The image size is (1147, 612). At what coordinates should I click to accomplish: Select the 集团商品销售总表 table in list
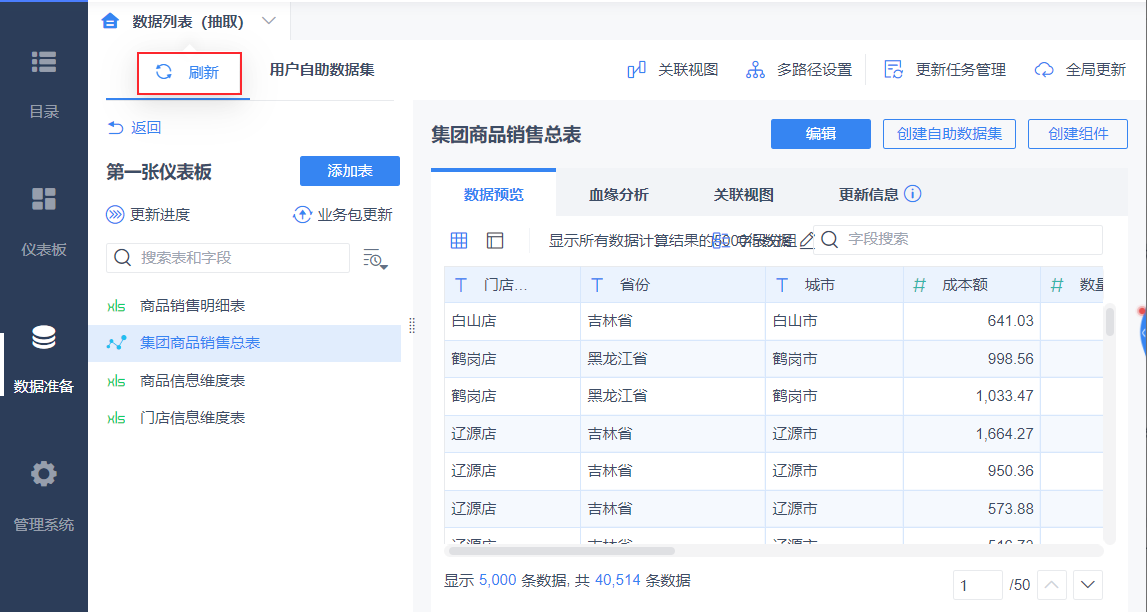click(x=244, y=343)
